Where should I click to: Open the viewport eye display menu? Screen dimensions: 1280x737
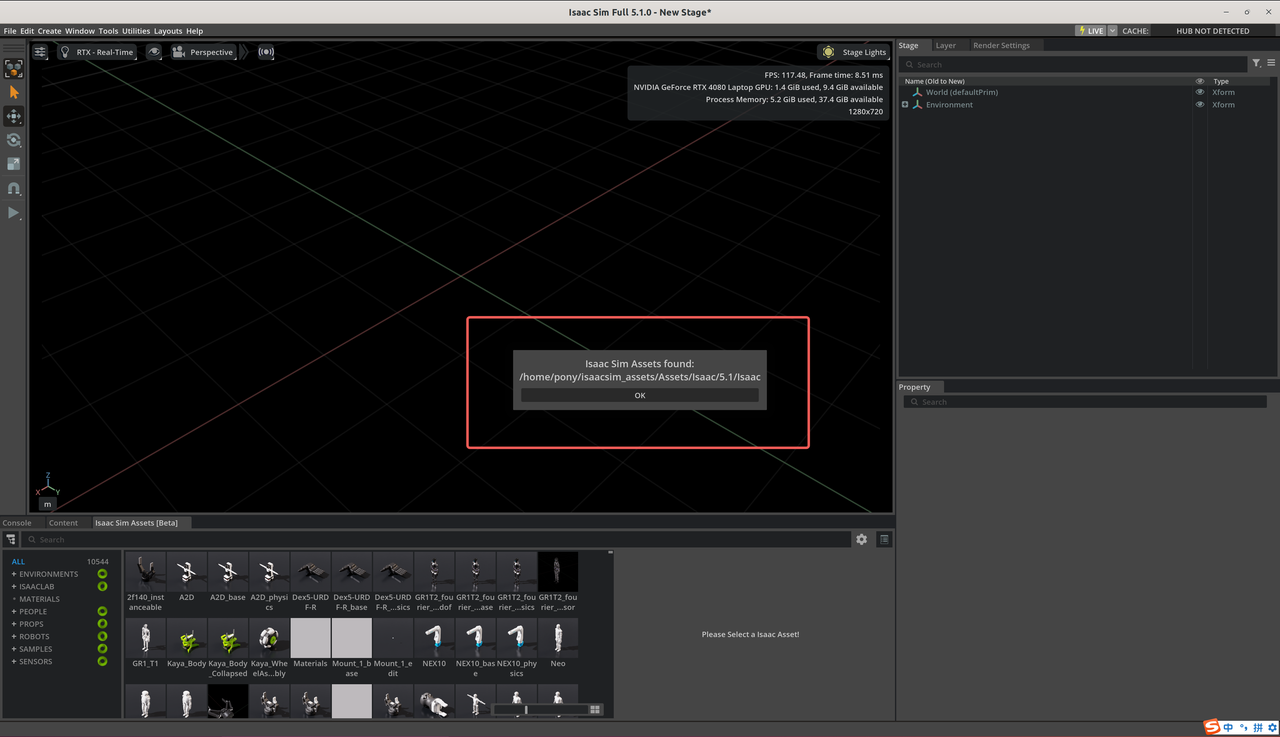click(x=154, y=52)
